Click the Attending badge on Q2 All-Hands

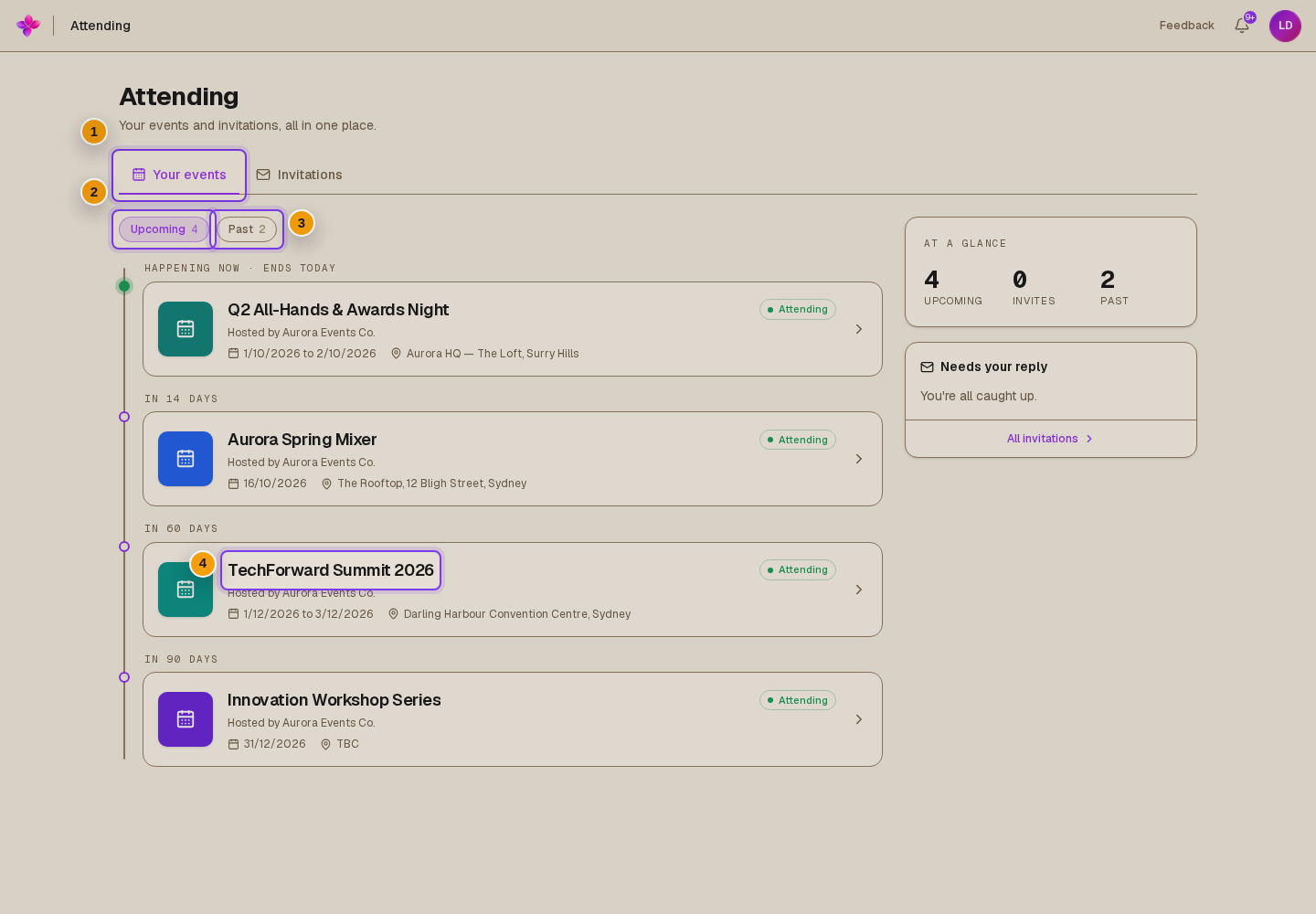click(x=798, y=310)
